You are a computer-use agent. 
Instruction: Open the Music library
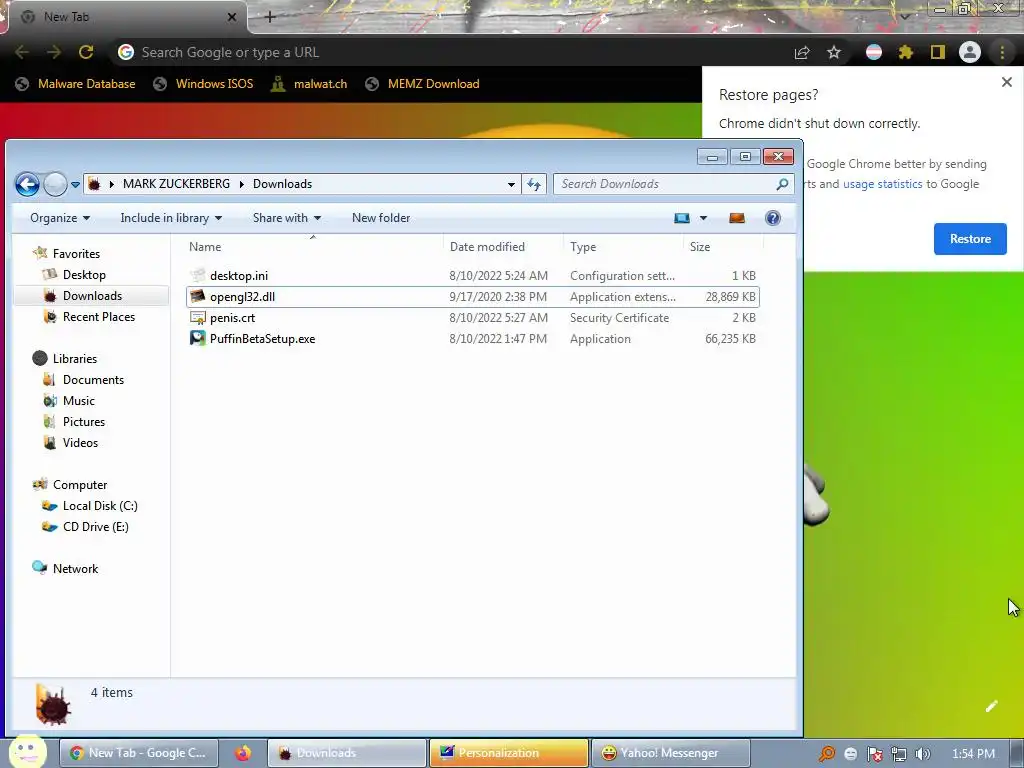pos(78,401)
